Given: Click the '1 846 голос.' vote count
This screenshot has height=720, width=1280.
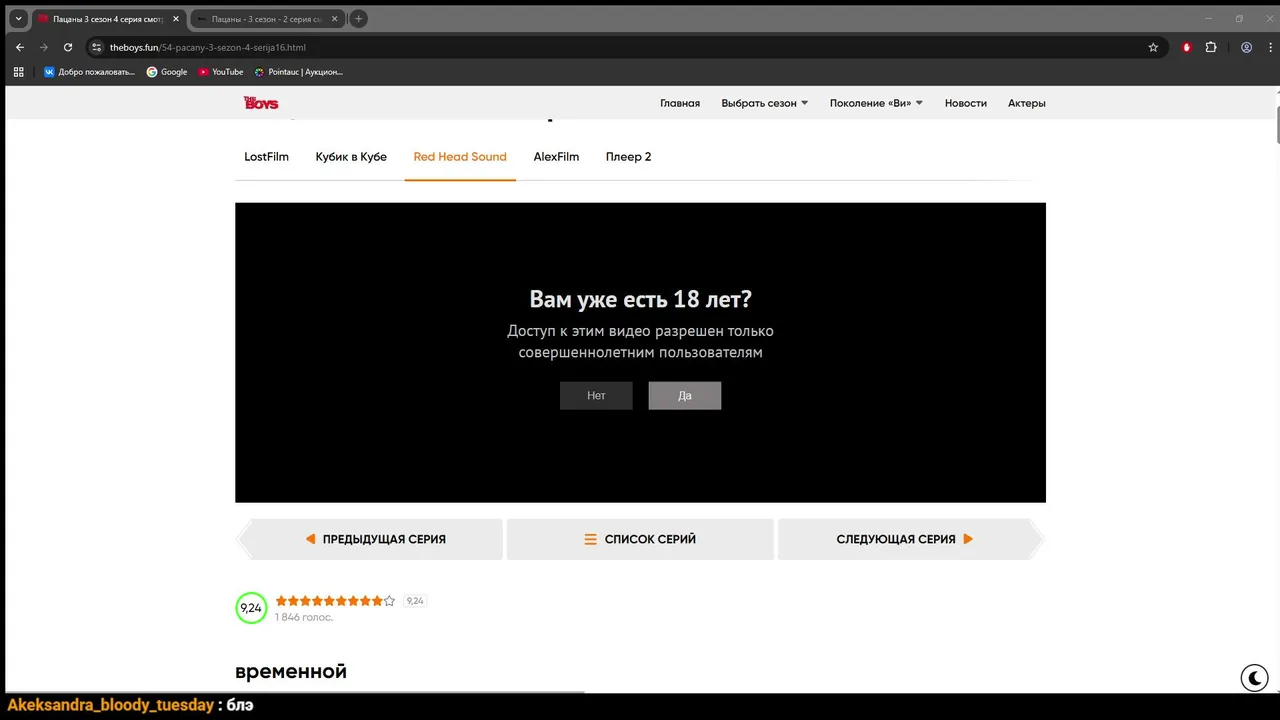Looking at the screenshot, I should (304, 618).
